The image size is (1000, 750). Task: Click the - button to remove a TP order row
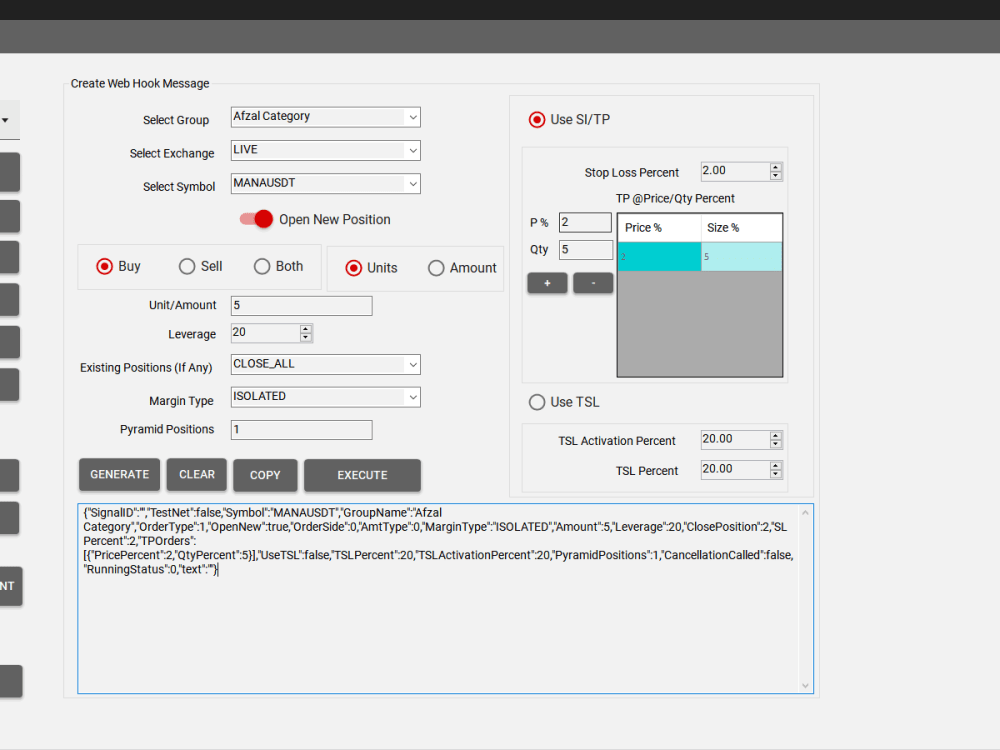pos(592,283)
